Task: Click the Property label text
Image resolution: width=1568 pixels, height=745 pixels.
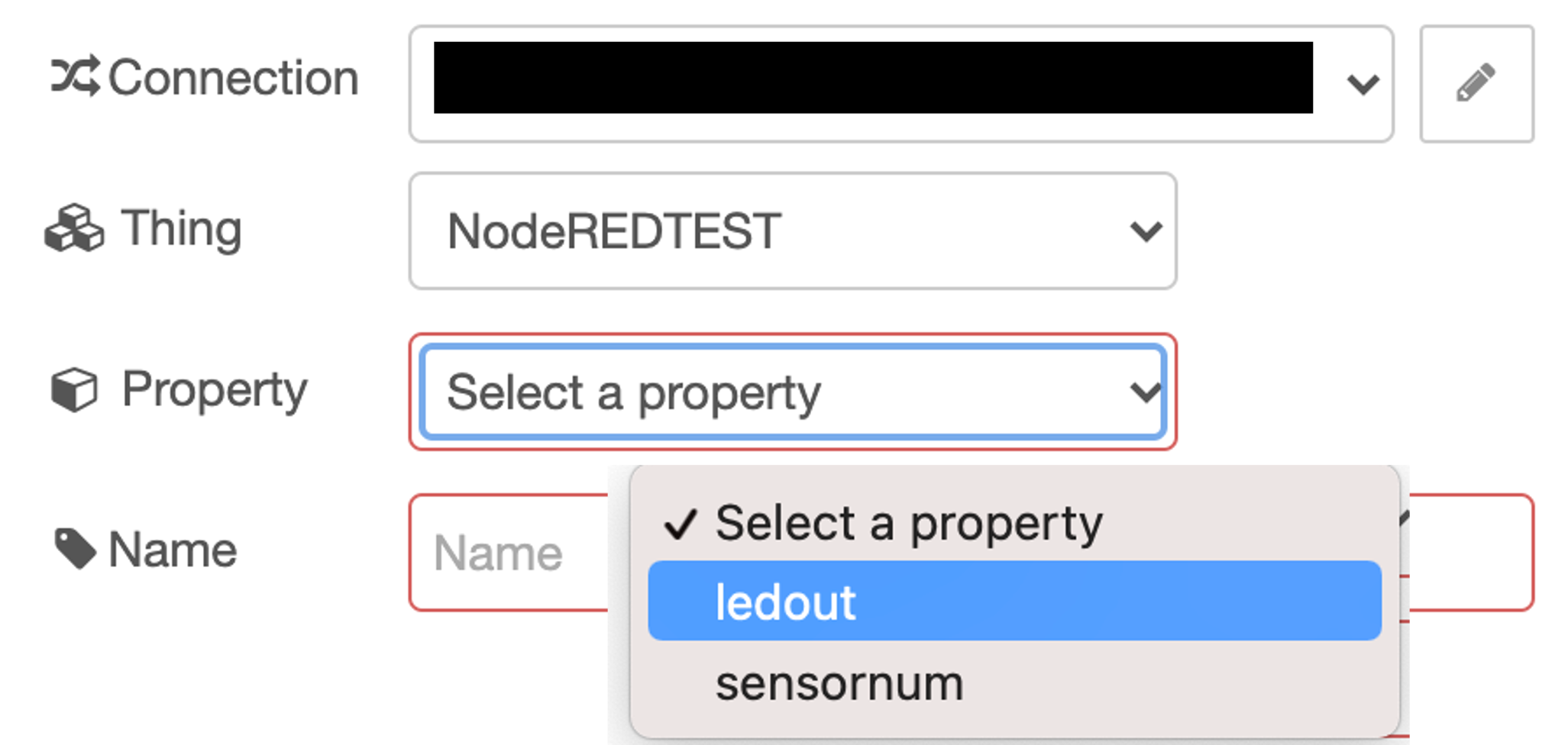Action: tap(215, 390)
